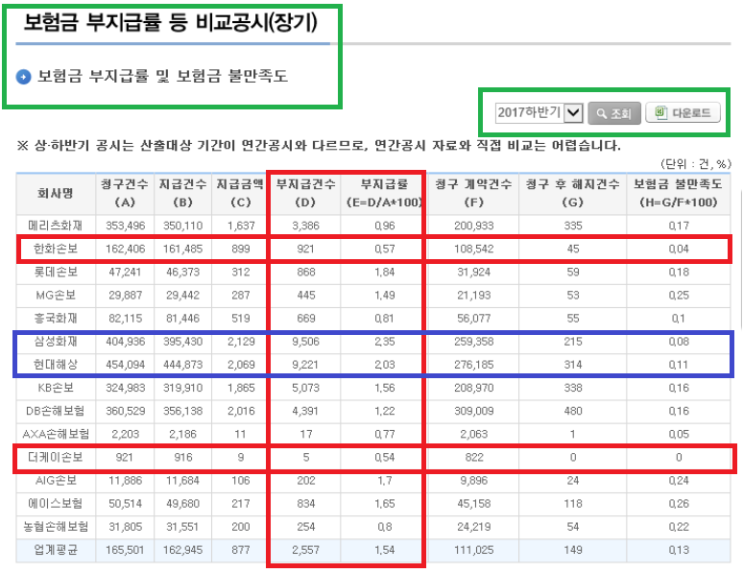Click KB손보 nonpayment count 5,073

[x=306, y=388]
